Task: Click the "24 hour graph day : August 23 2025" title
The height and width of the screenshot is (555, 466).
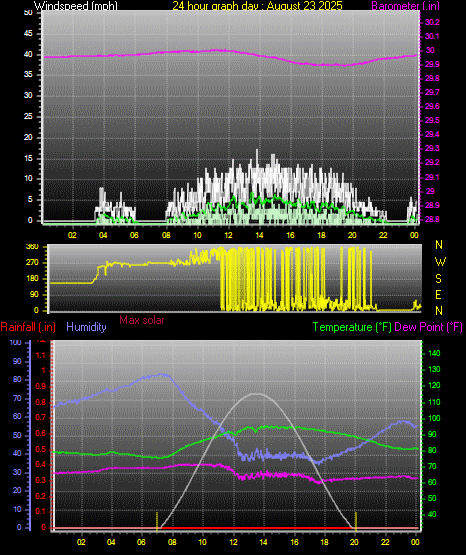Action: 257,6
